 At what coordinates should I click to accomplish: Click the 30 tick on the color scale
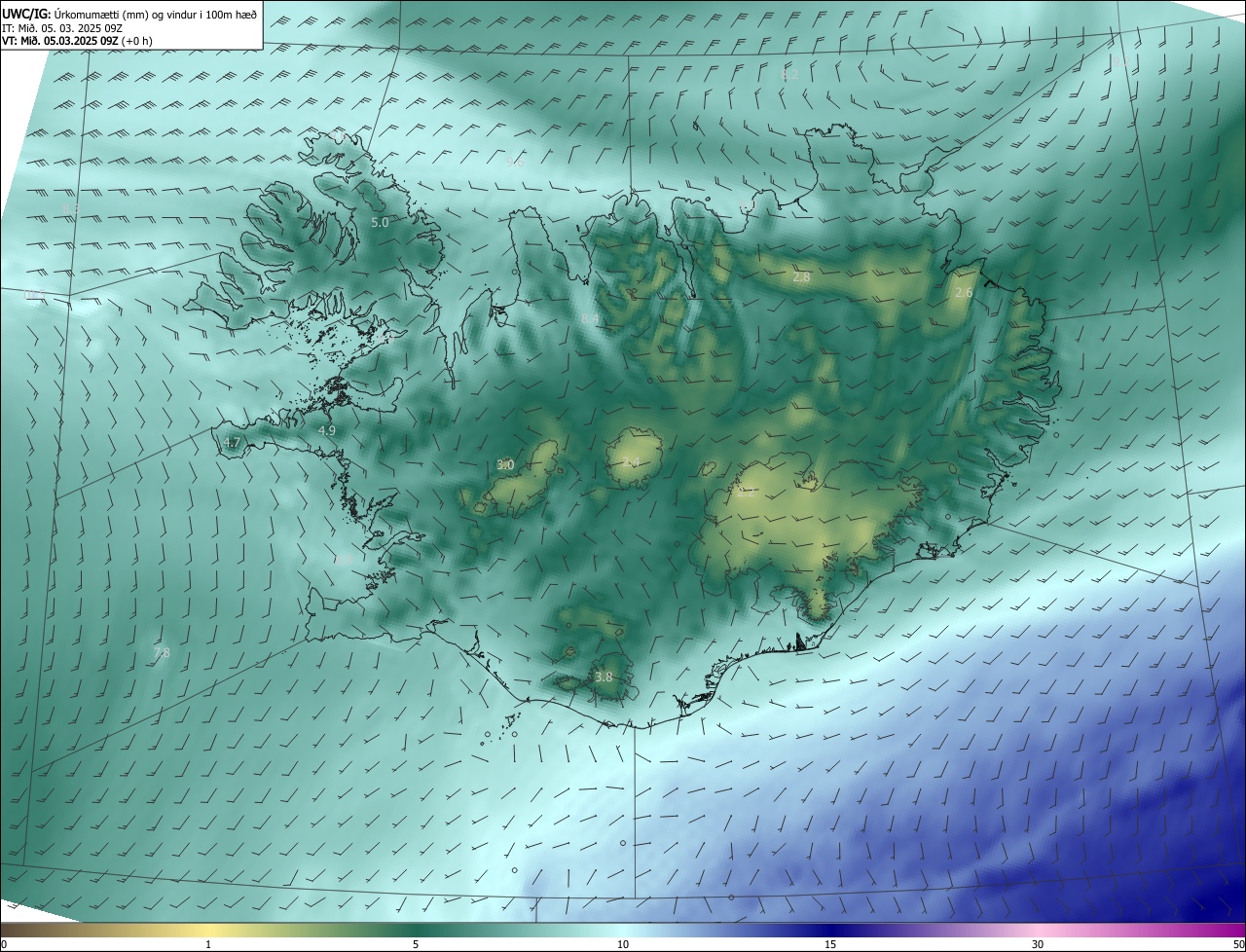[x=1038, y=944]
